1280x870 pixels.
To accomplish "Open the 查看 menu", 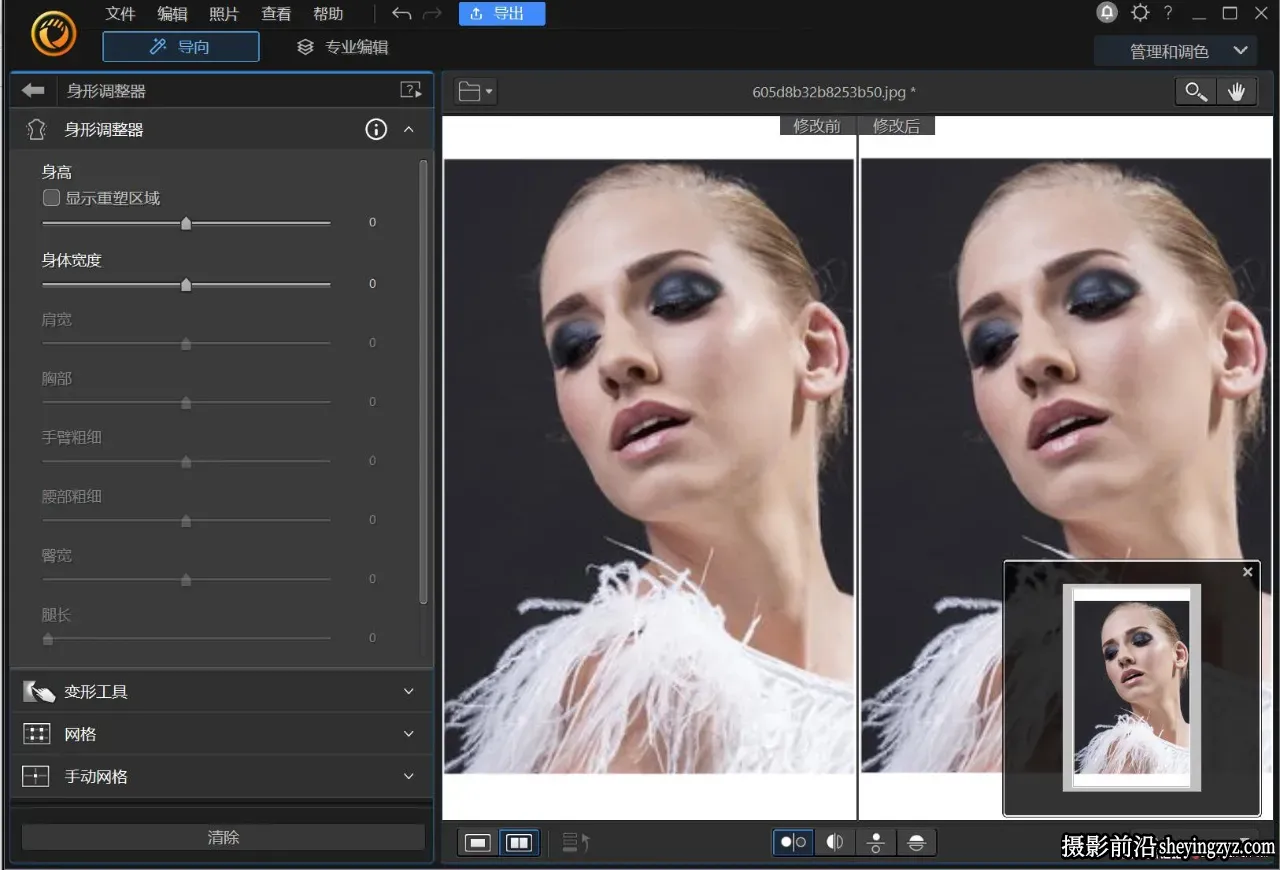I will pos(276,14).
